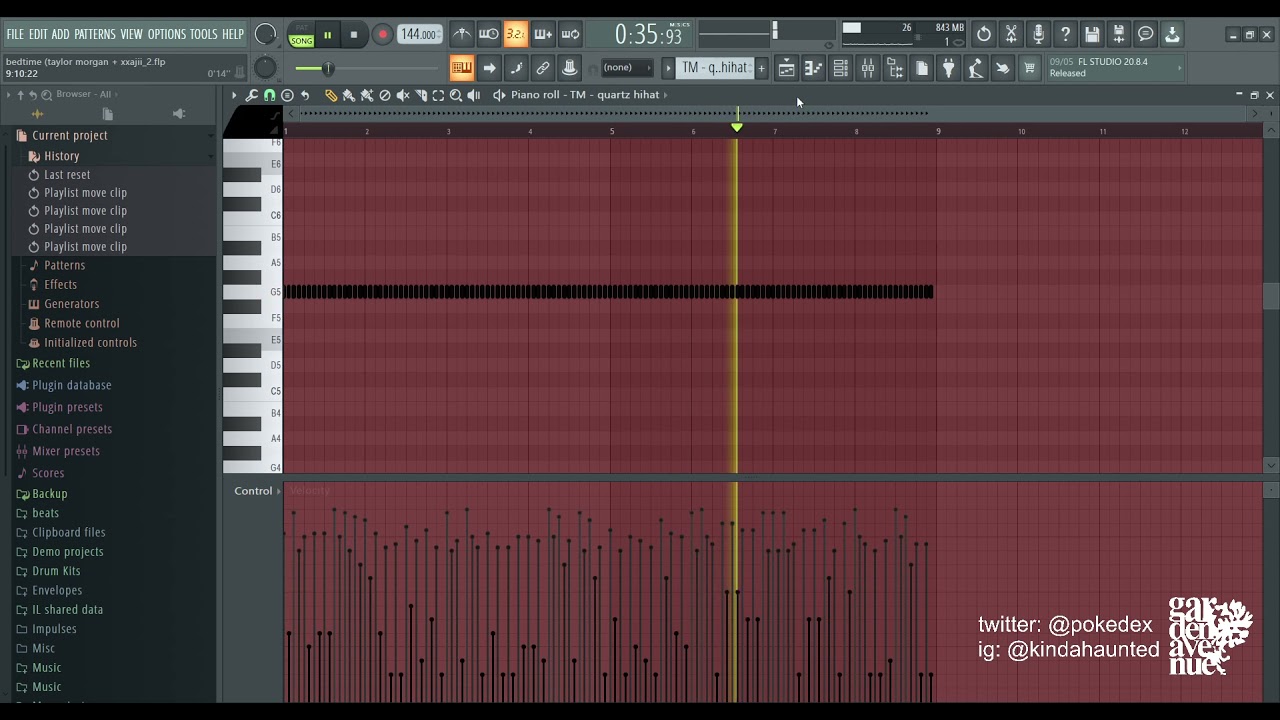Add a new pattern with the plus button
The height and width of the screenshot is (720, 1280).
pyautogui.click(x=761, y=68)
